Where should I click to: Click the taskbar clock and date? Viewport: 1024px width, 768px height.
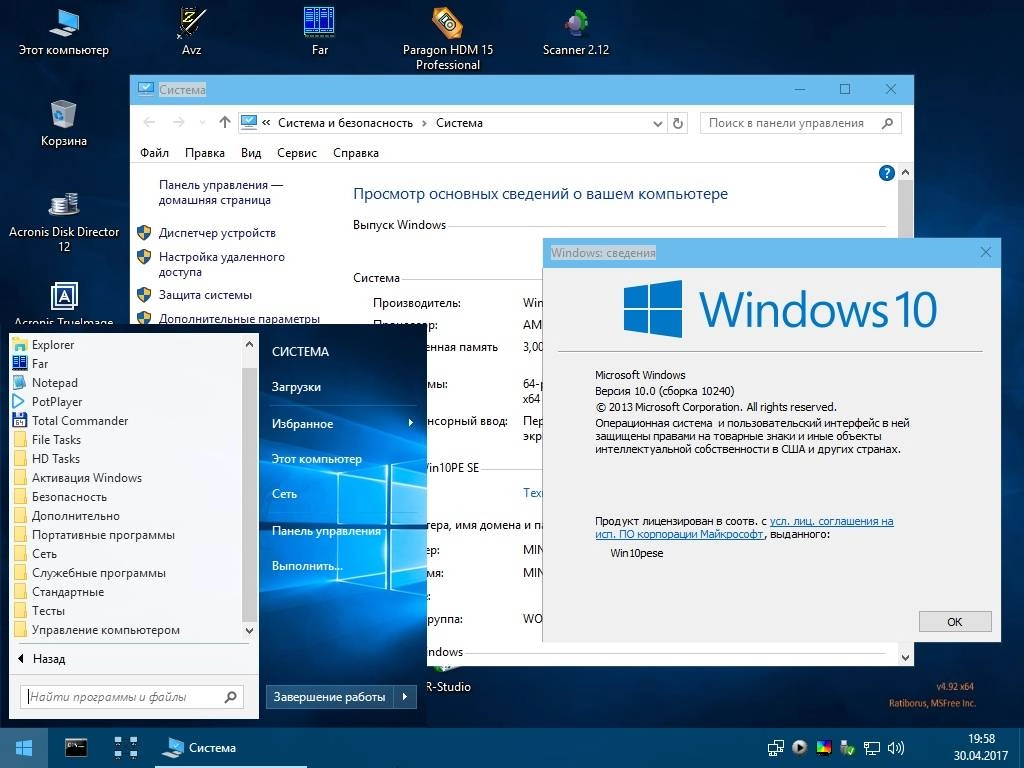(981, 748)
